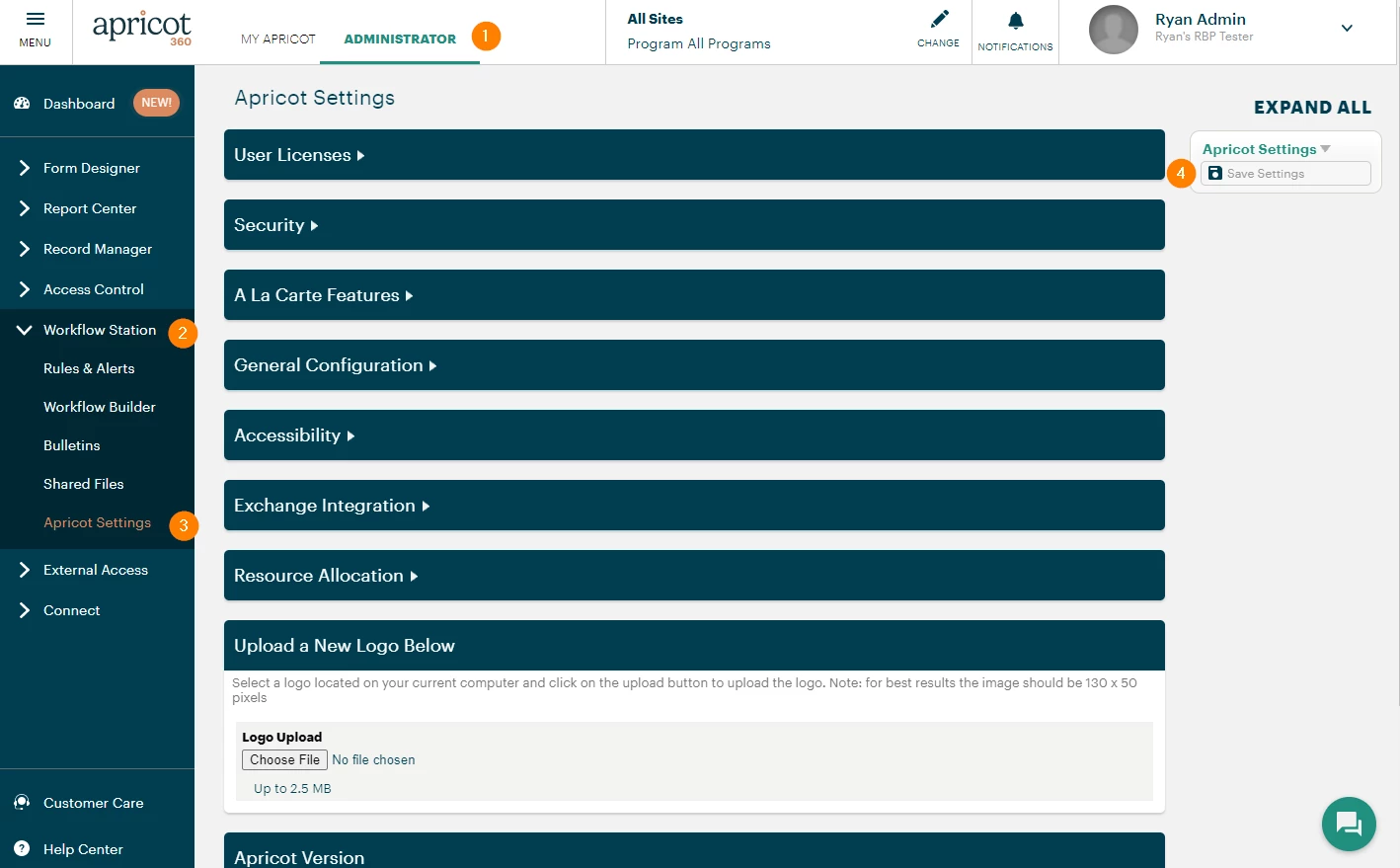
Task: Click the Apricot Version header
Action: click(694, 851)
